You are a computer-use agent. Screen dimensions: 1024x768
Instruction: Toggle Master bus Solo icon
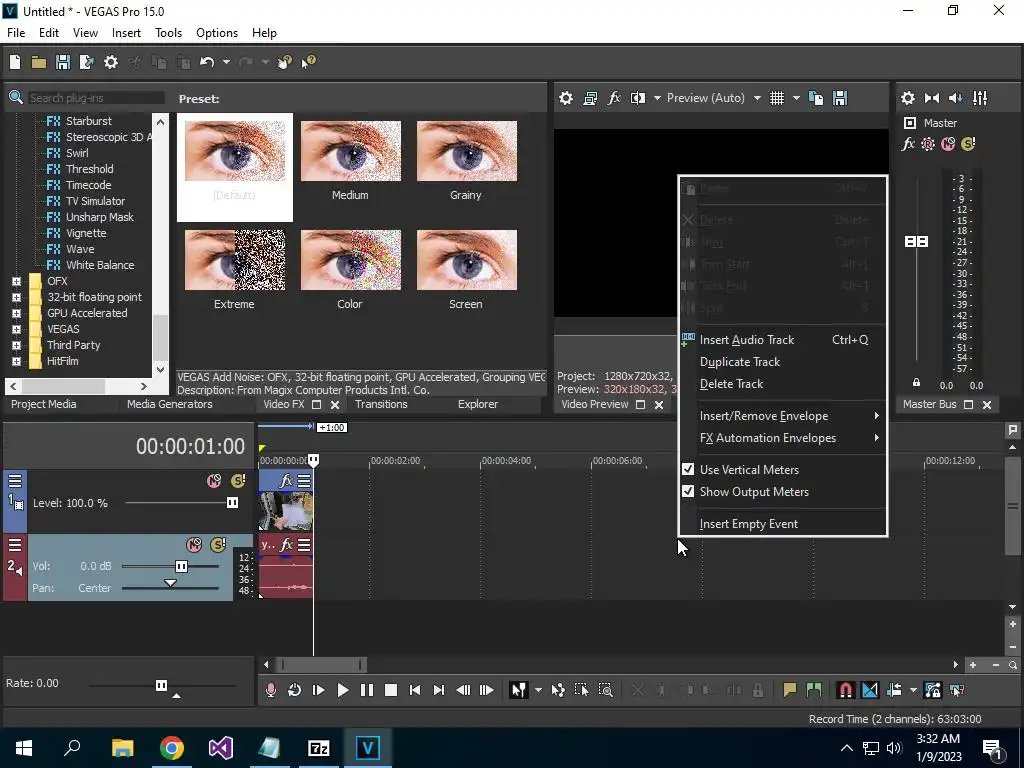tap(968, 144)
